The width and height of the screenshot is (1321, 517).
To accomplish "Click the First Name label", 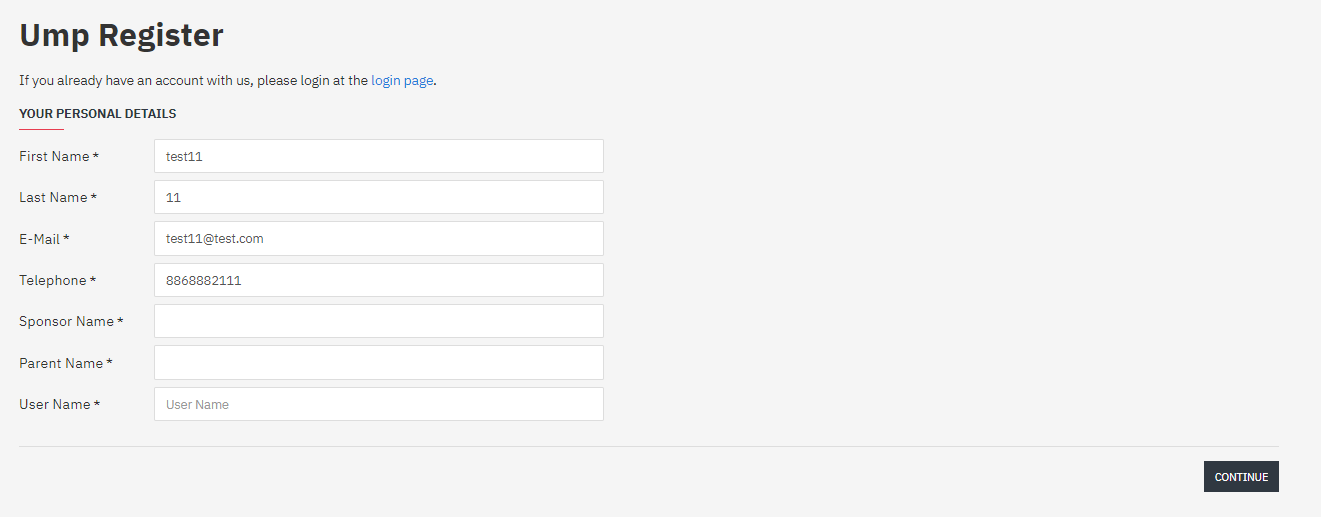I will [54, 156].
